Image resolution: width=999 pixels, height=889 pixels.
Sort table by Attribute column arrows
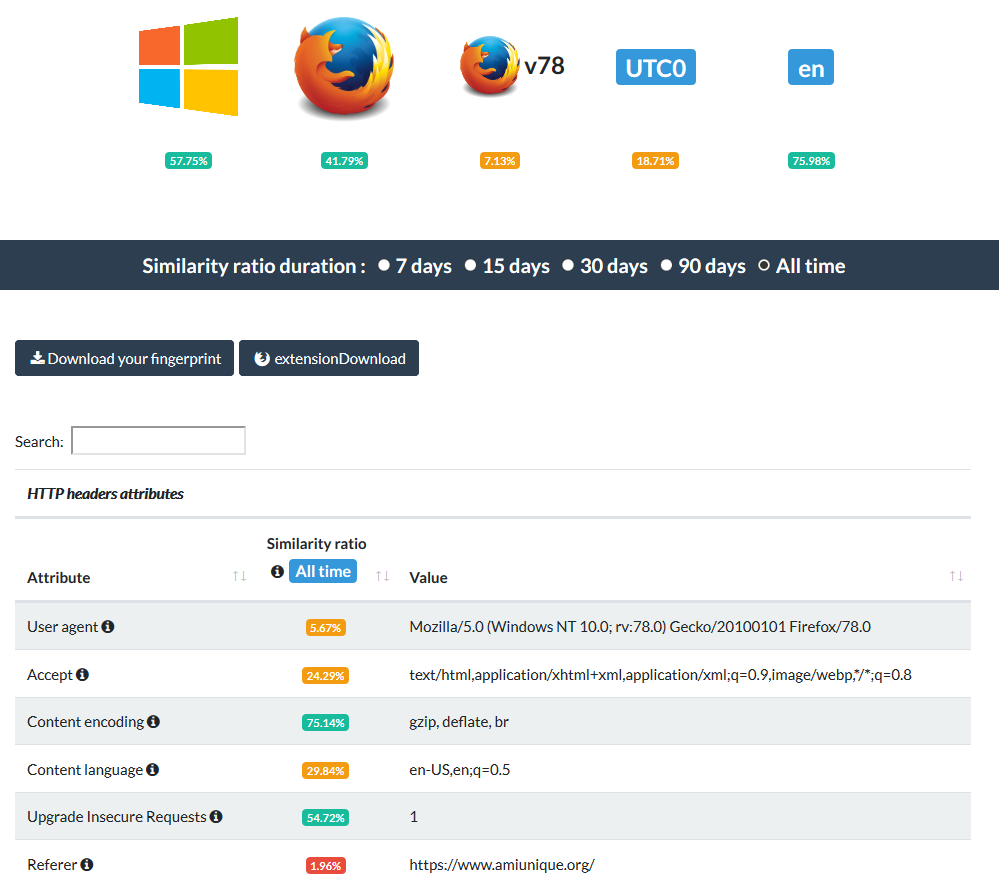[240, 576]
